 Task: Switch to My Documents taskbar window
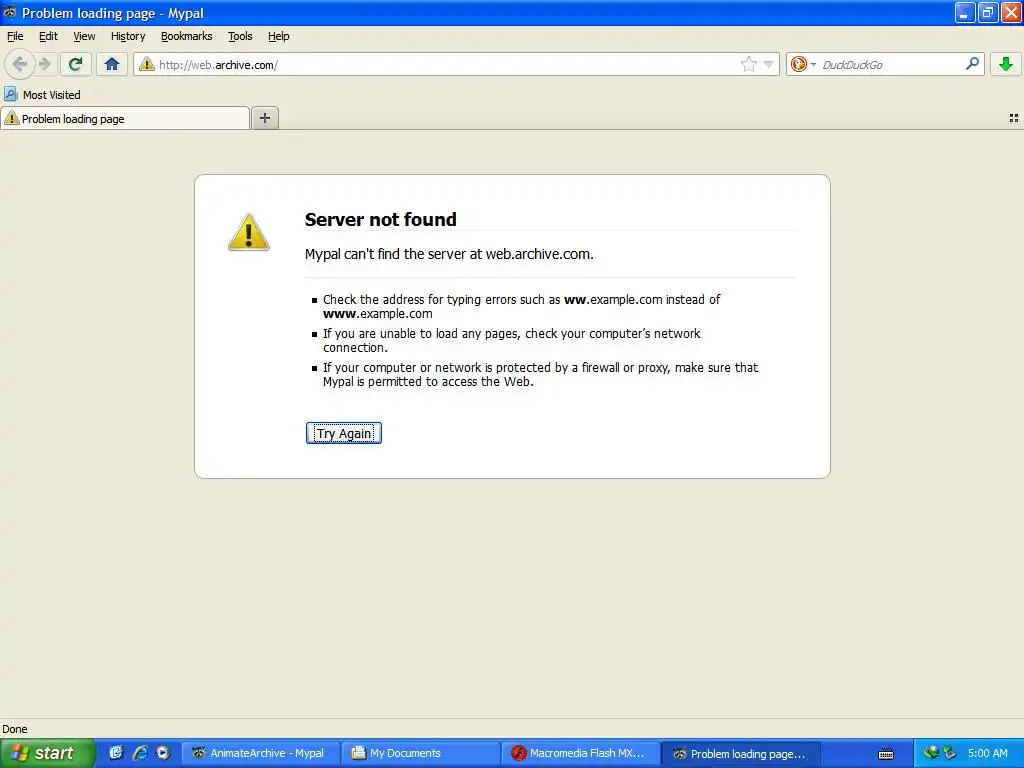[x=421, y=753]
